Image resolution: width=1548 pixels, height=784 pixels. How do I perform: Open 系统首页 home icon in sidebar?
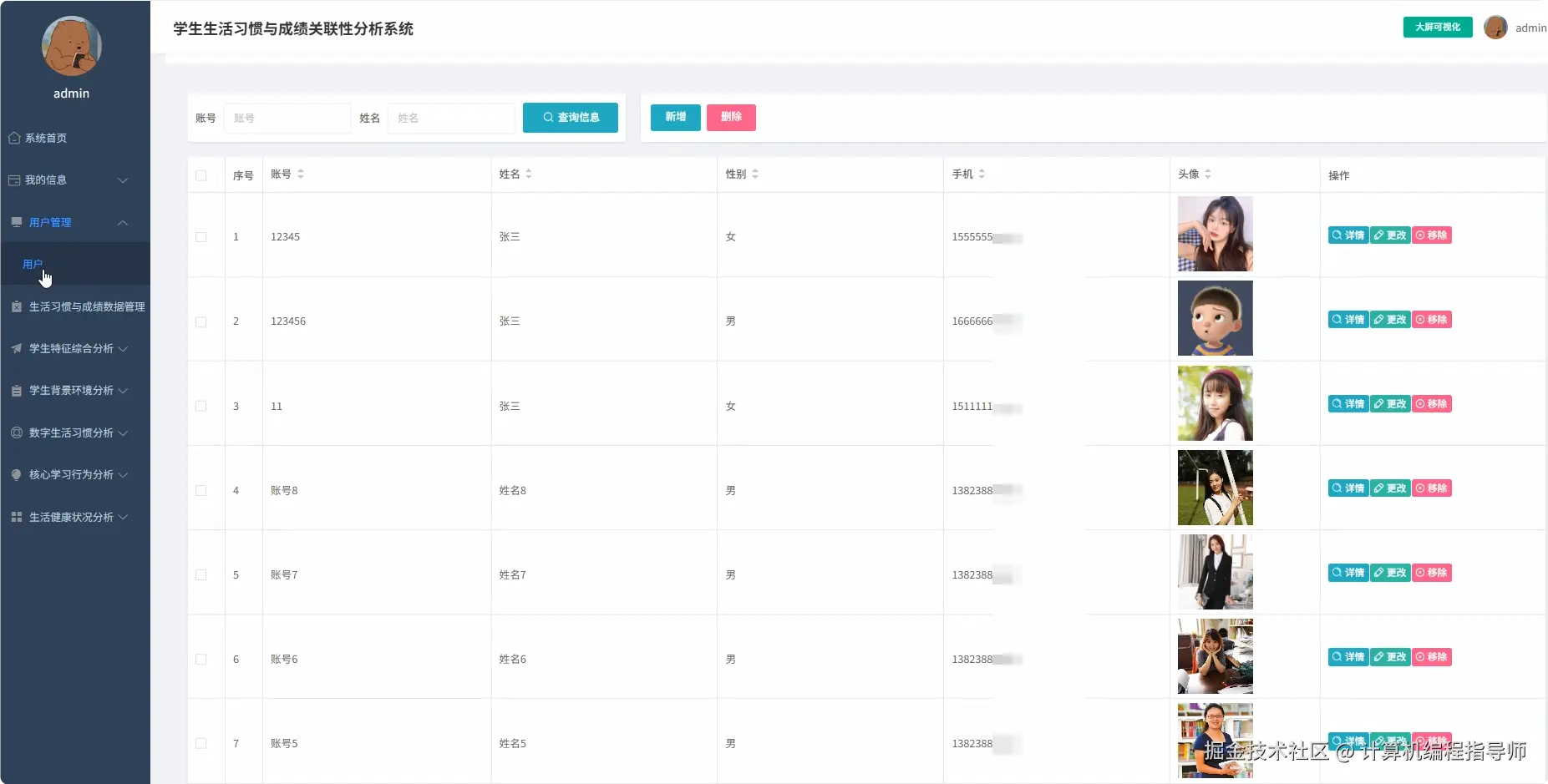tap(14, 138)
